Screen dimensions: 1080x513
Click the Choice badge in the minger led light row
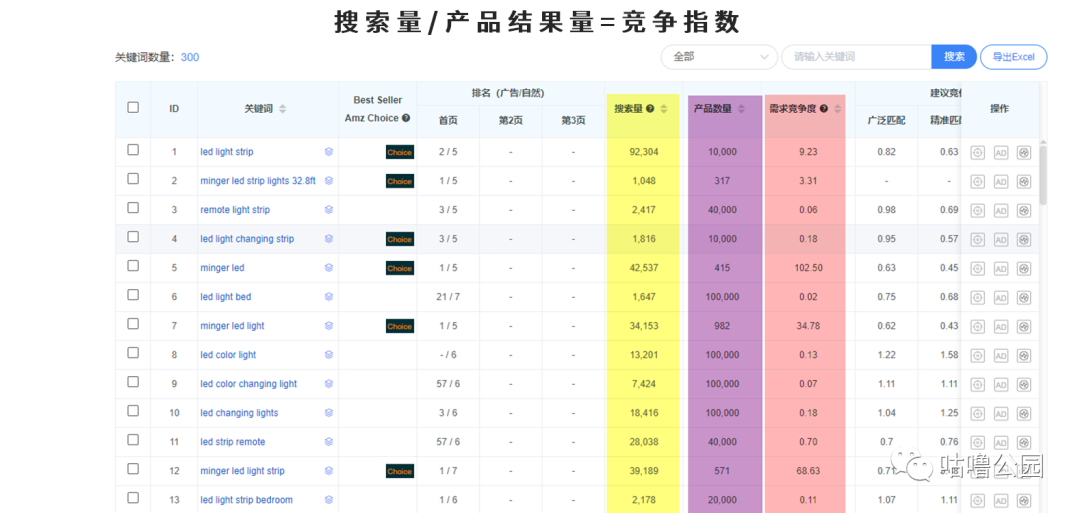point(399,326)
